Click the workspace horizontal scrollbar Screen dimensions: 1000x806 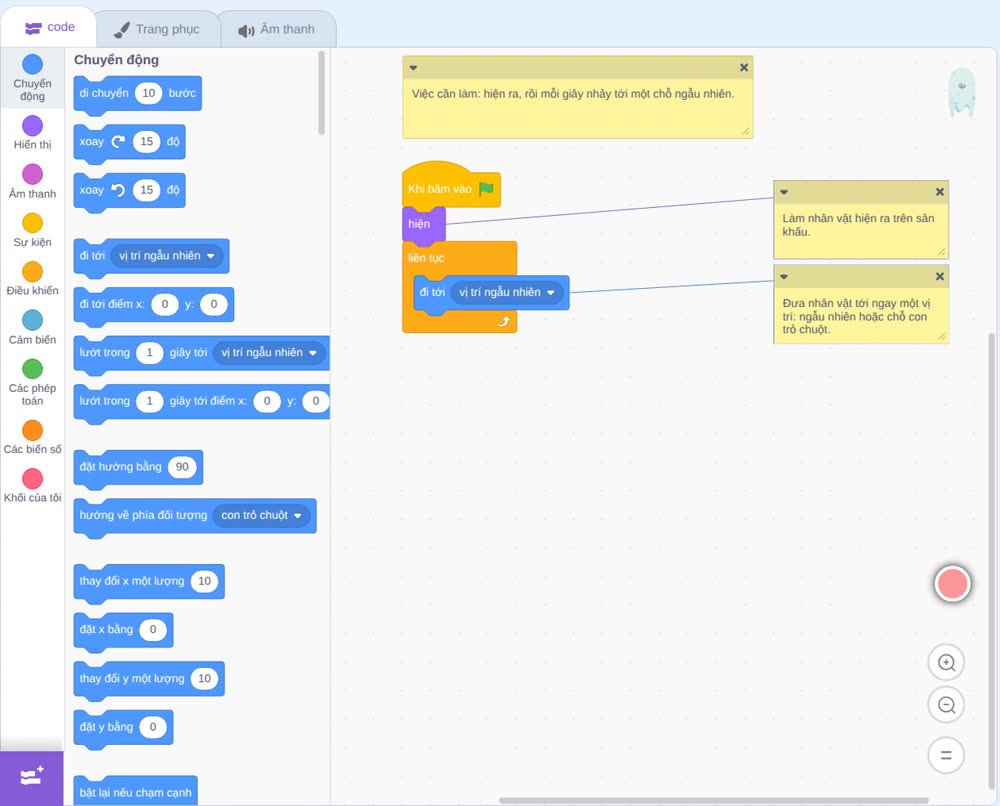point(713,800)
